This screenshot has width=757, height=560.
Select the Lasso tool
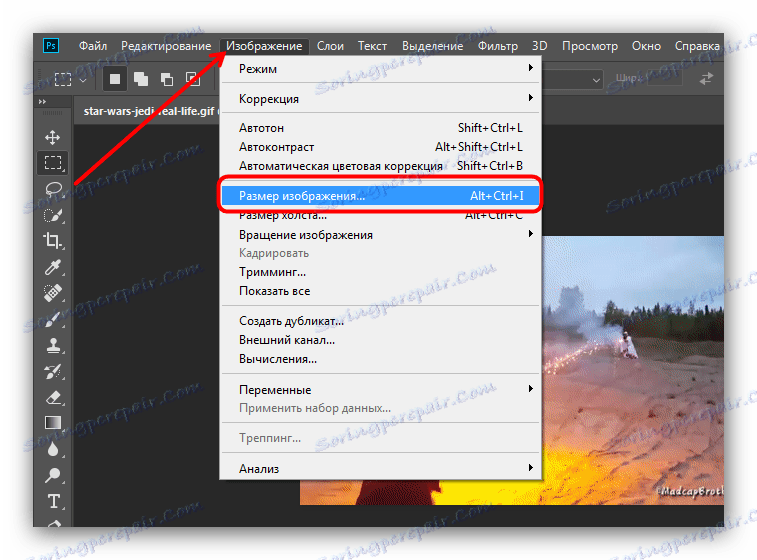[x=53, y=189]
